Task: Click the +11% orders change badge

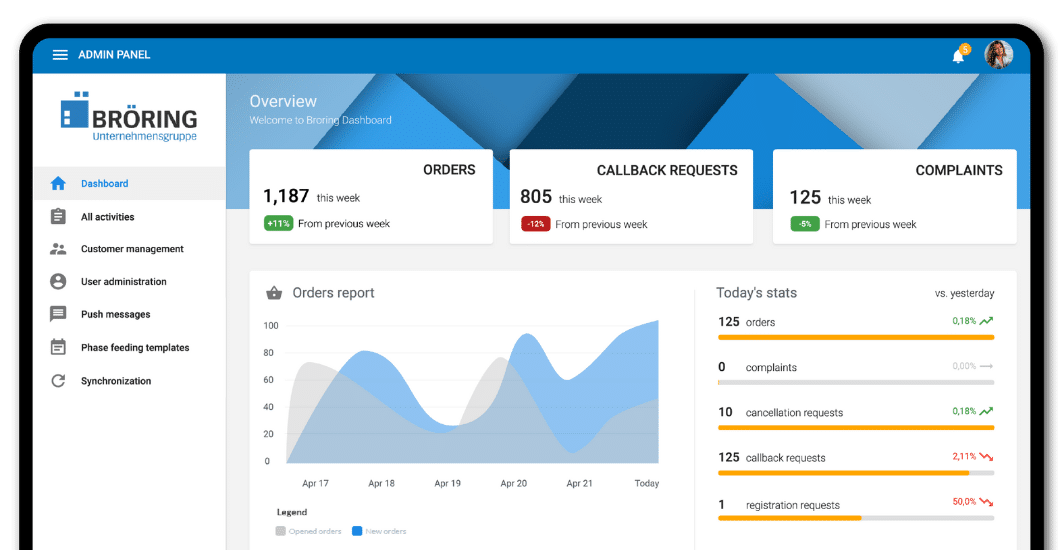Action: [278, 223]
